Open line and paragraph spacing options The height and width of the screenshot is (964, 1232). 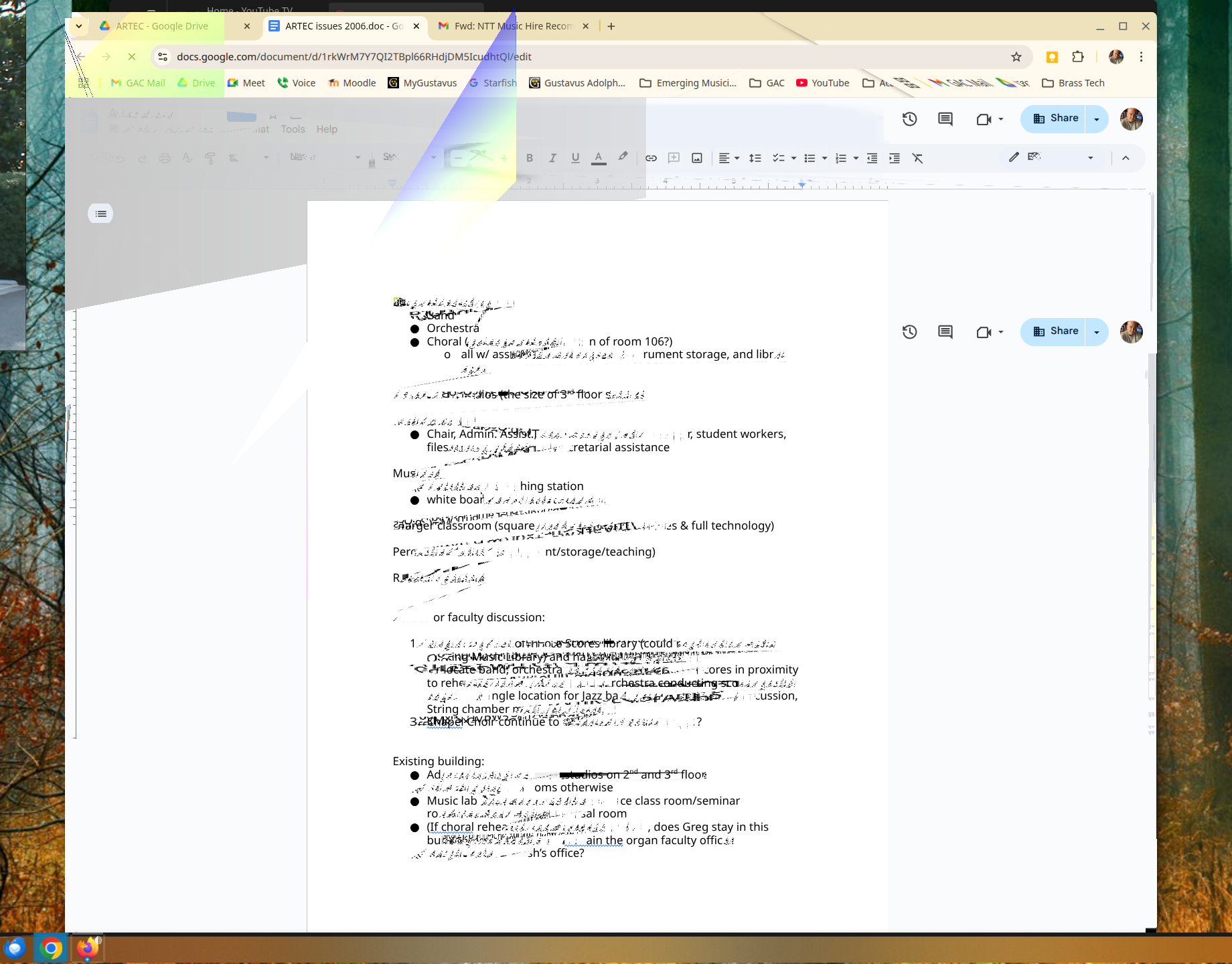pos(755,158)
